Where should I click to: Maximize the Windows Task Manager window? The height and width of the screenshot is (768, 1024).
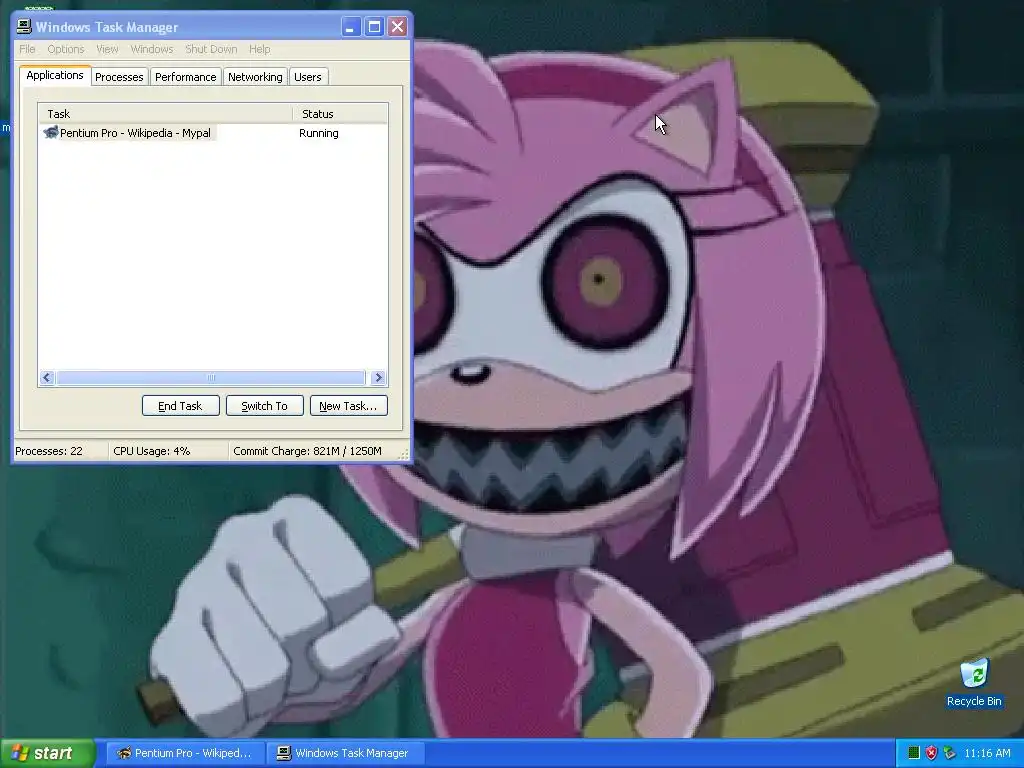374,27
